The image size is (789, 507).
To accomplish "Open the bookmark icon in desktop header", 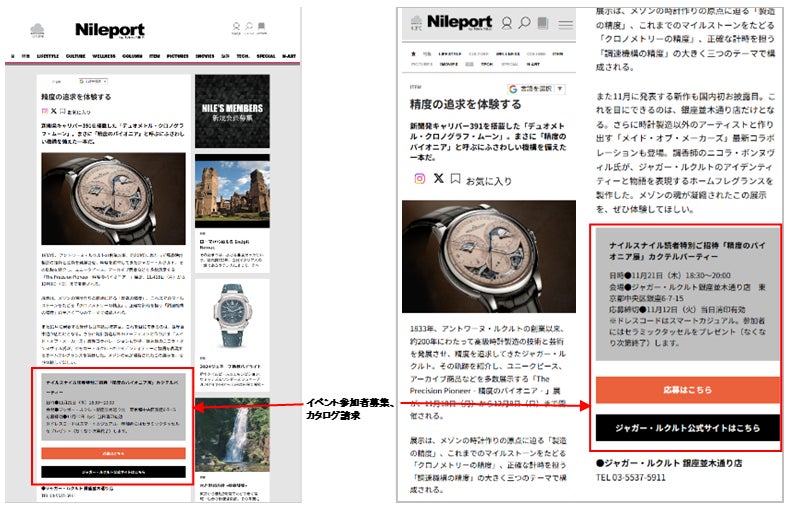I will (x=262, y=27).
